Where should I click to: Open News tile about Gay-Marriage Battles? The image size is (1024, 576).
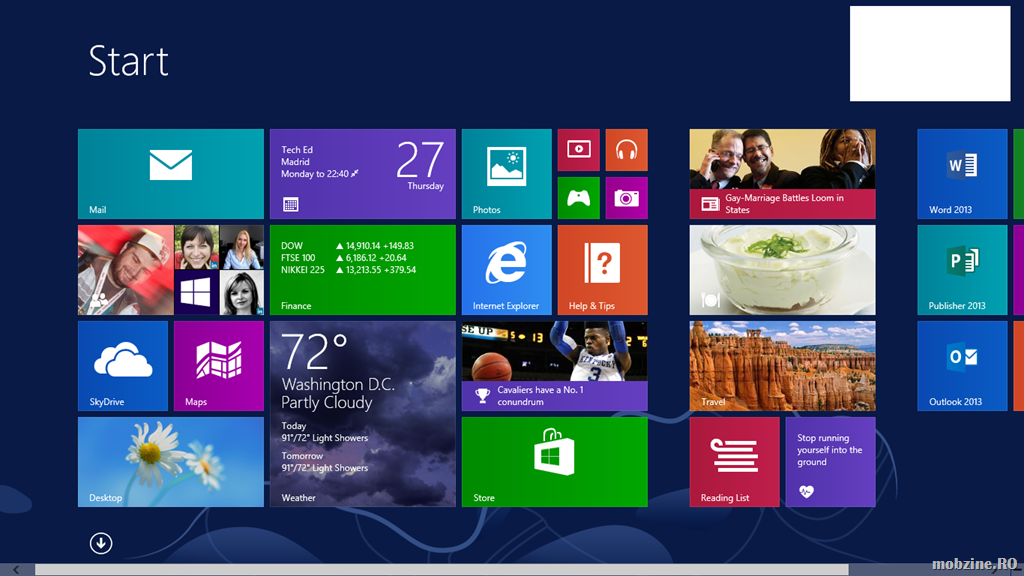coord(782,174)
